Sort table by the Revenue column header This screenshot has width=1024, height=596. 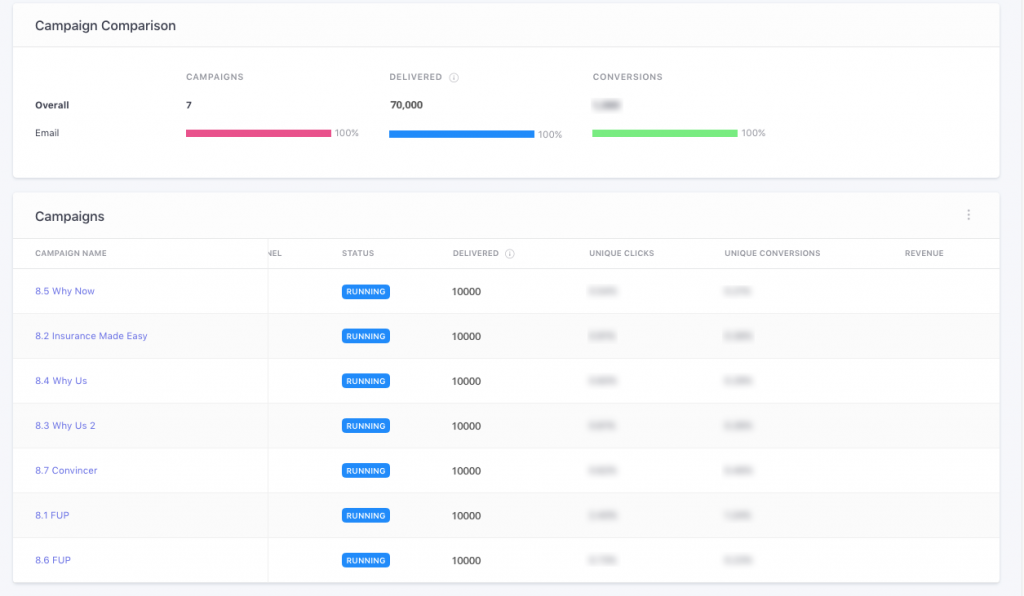[923, 254]
